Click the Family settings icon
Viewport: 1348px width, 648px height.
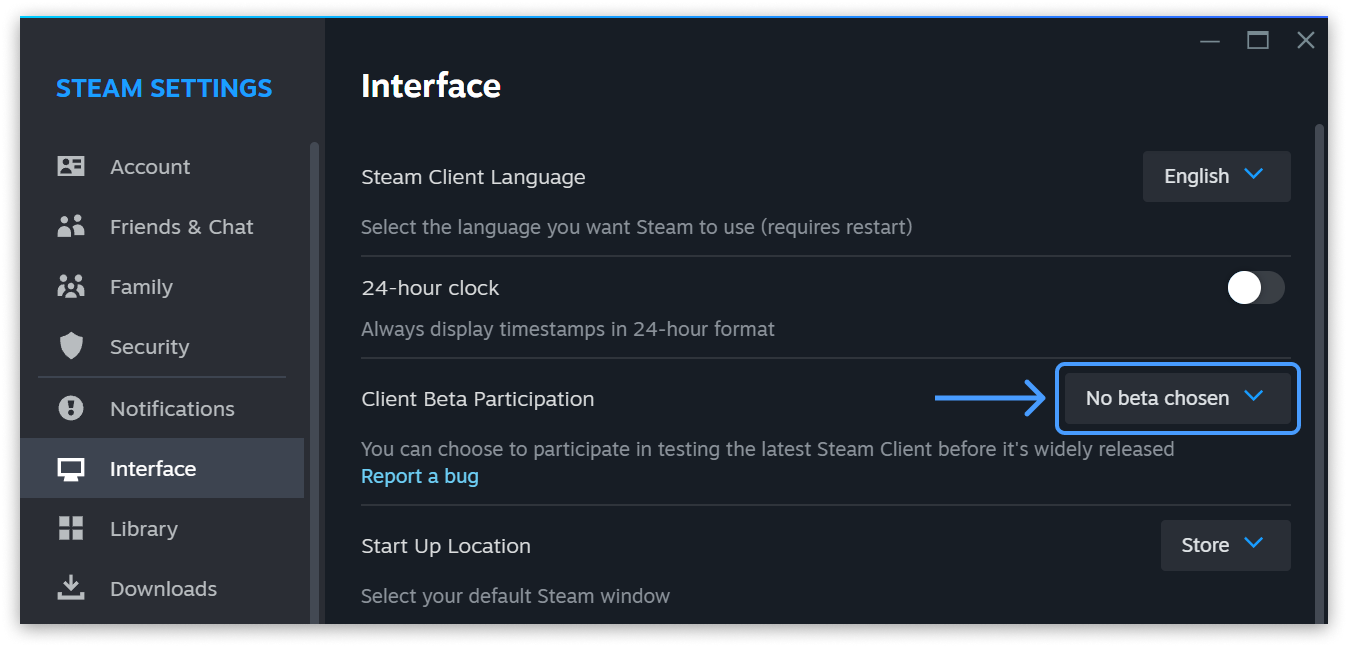[70, 286]
